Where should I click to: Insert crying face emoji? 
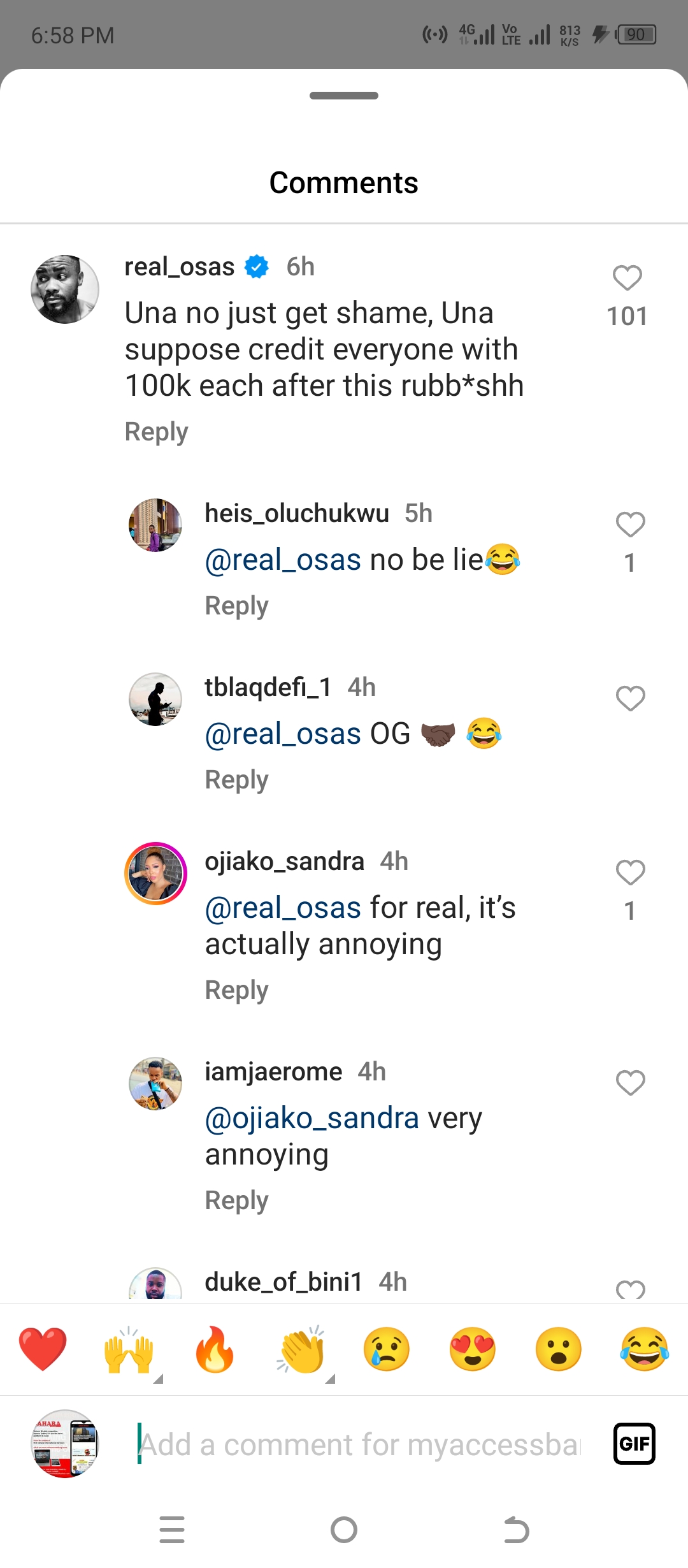pos(387,1349)
